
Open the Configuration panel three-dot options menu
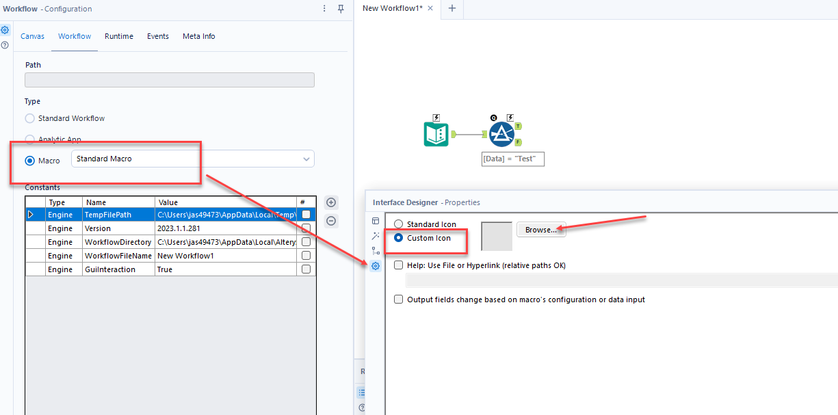(324, 9)
